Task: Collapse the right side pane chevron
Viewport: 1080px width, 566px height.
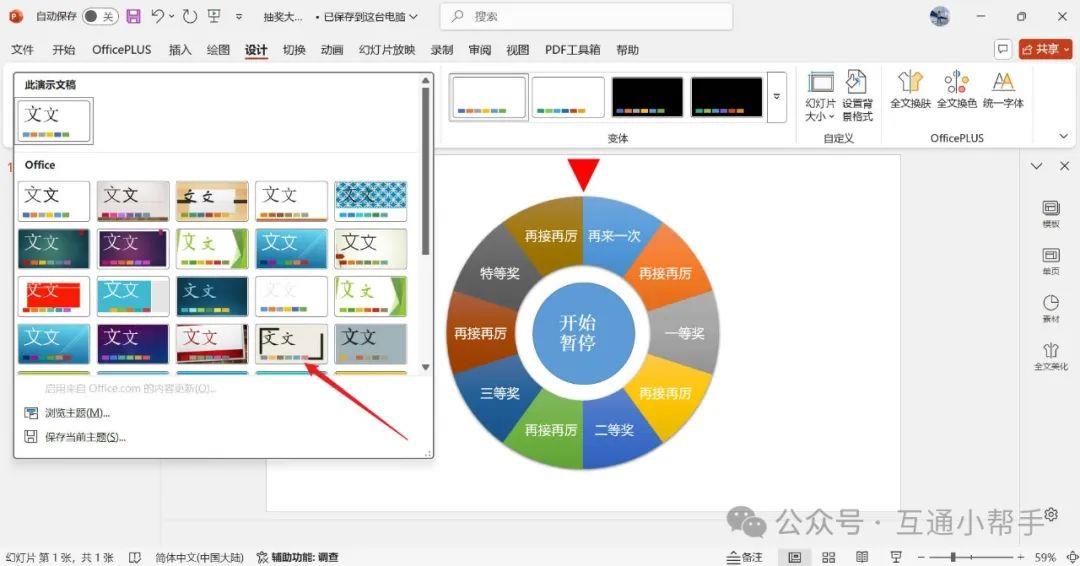Action: click(1037, 166)
